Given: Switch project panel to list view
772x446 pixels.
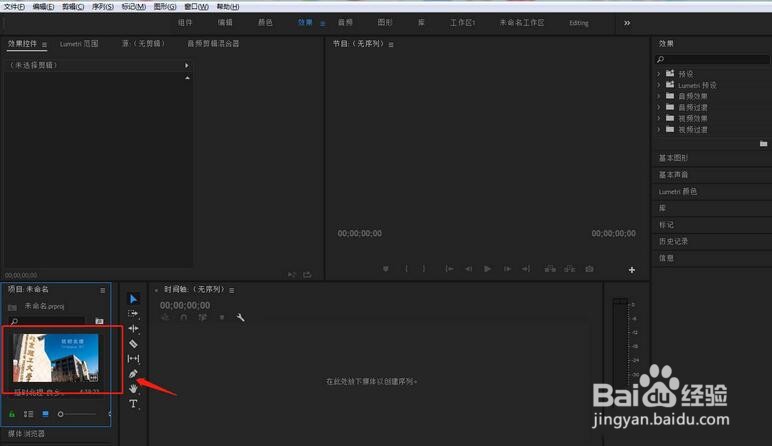Looking at the screenshot, I should point(29,414).
